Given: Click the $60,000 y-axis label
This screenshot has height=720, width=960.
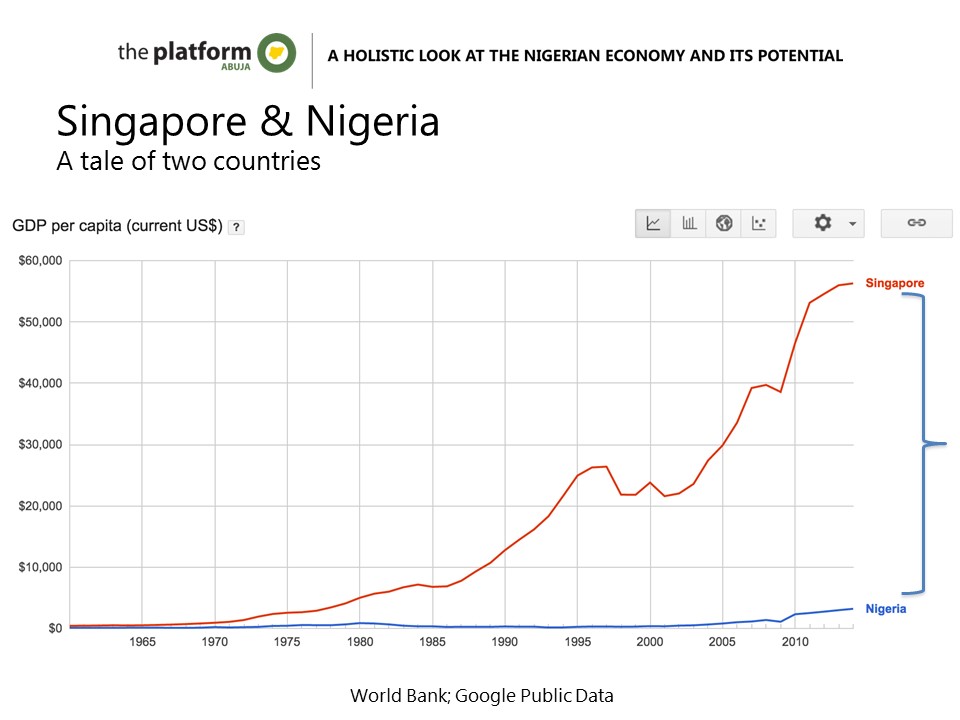Looking at the screenshot, I should pyautogui.click(x=40, y=261).
